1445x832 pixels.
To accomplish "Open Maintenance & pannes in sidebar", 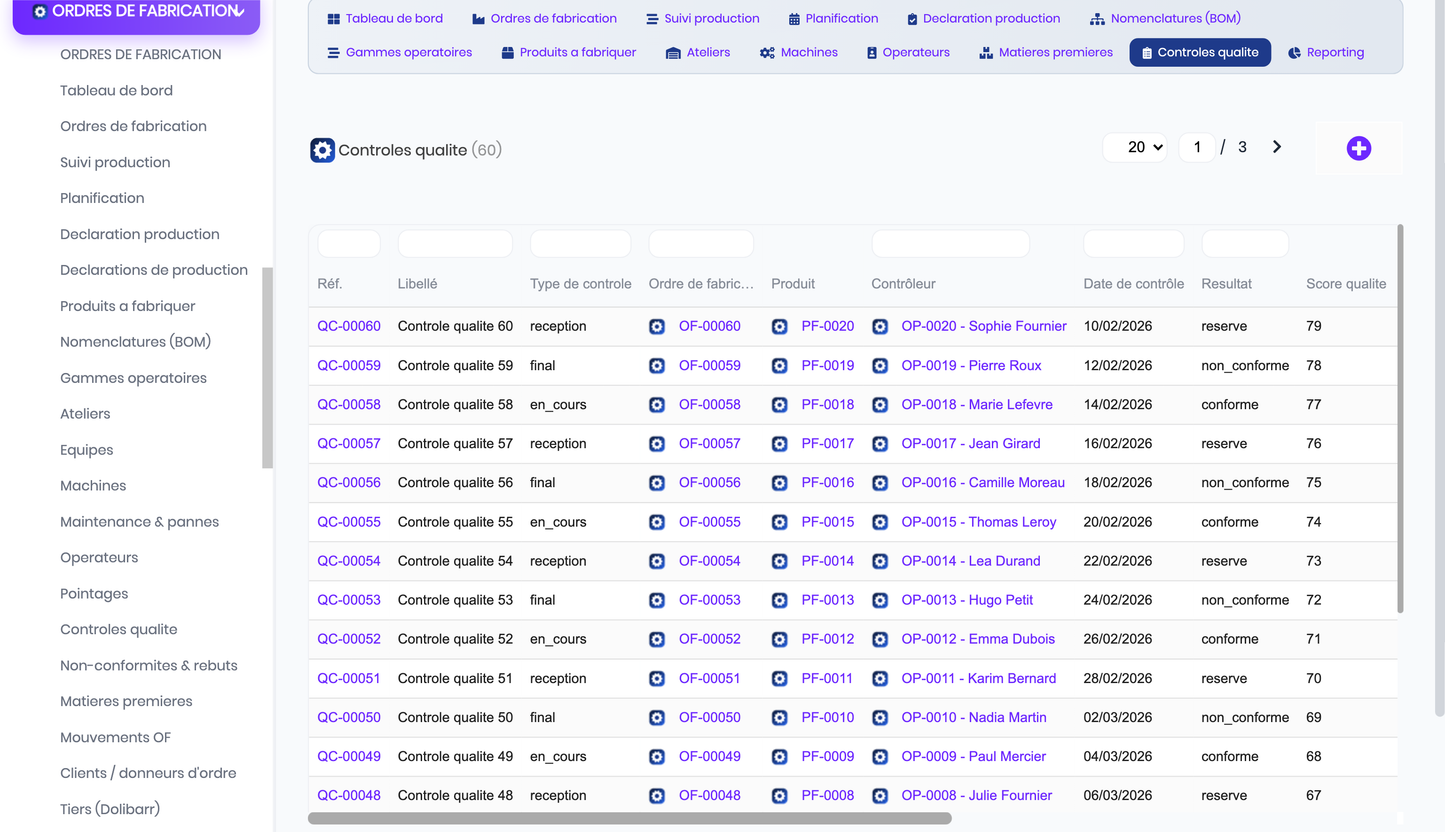I will point(139,522).
